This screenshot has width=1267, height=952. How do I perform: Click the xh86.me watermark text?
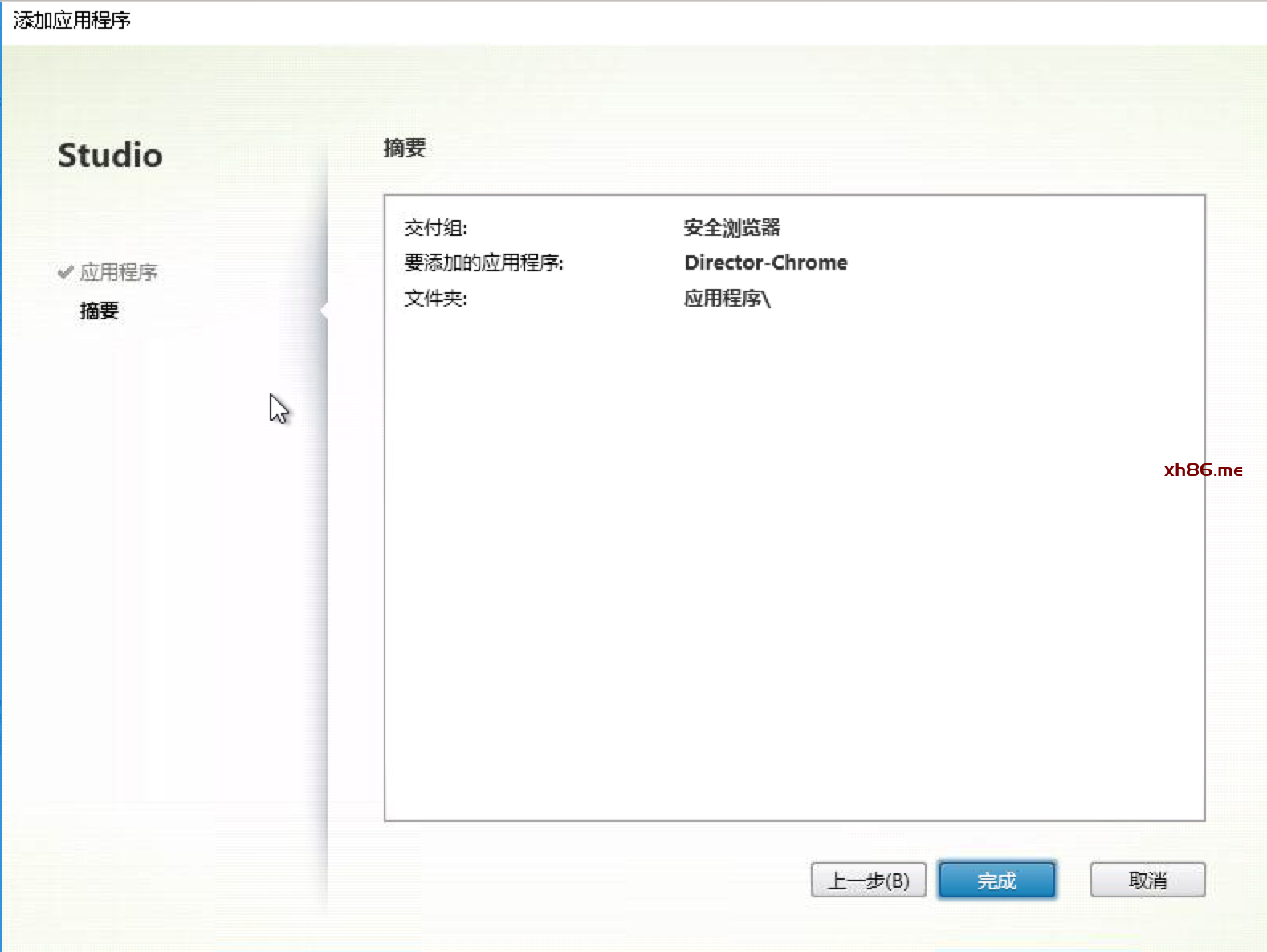pos(1203,470)
